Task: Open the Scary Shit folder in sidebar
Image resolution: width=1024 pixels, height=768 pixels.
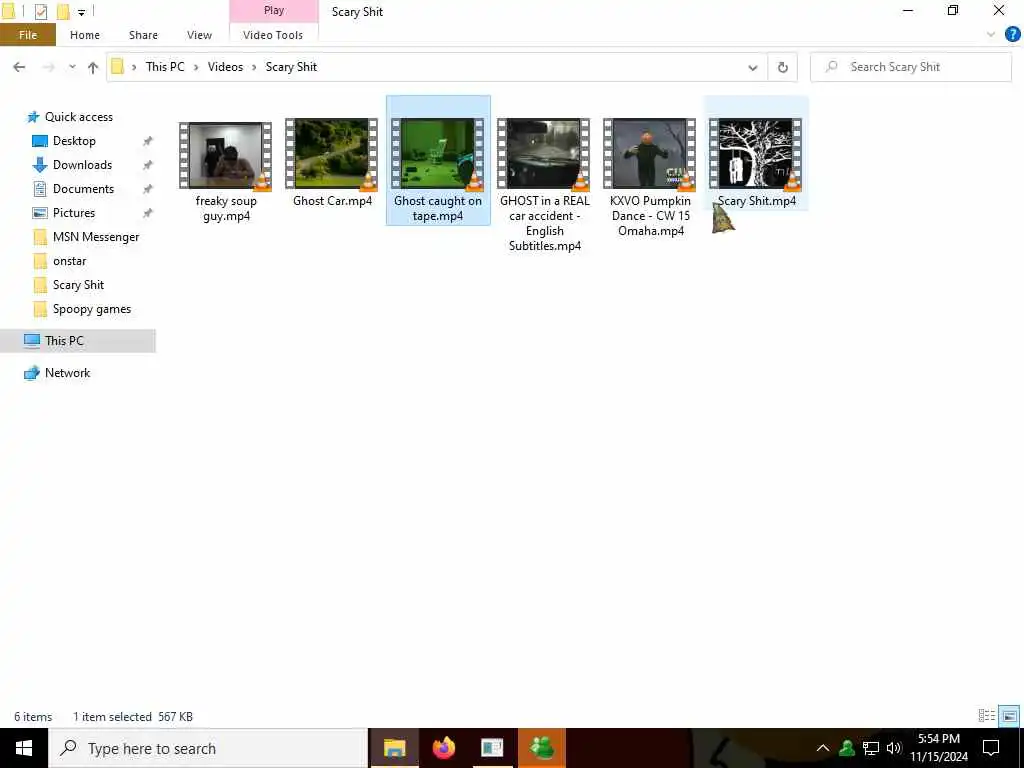Action: pos(78,285)
